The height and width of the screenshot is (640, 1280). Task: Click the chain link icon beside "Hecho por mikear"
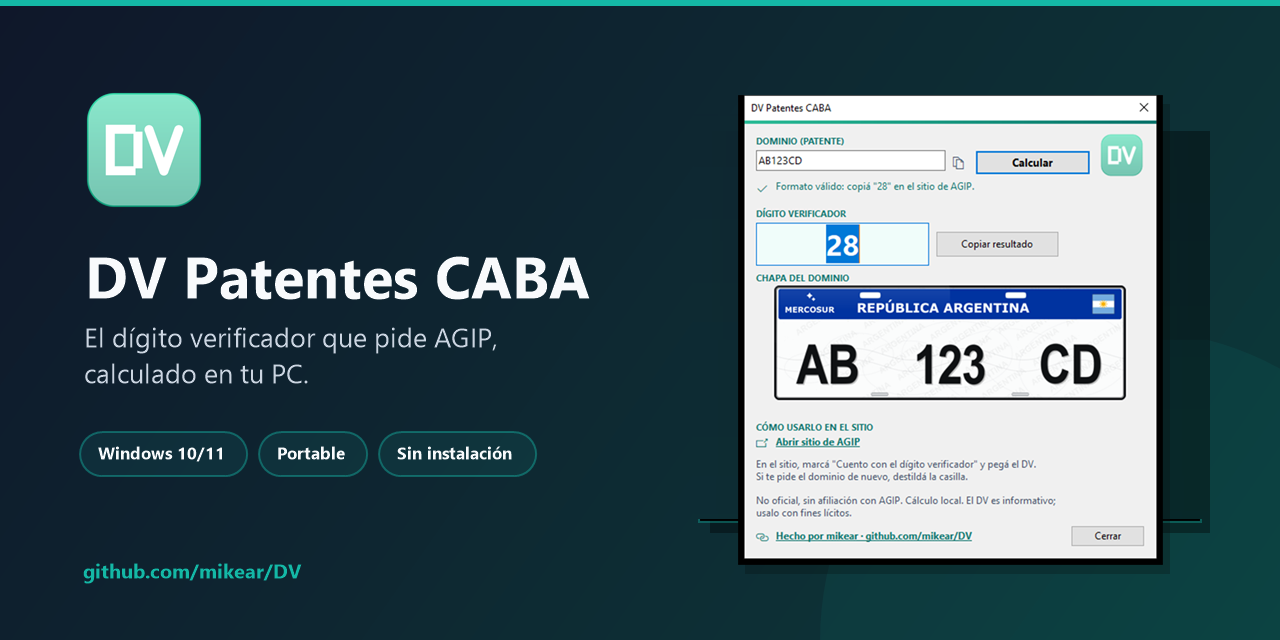tap(762, 536)
